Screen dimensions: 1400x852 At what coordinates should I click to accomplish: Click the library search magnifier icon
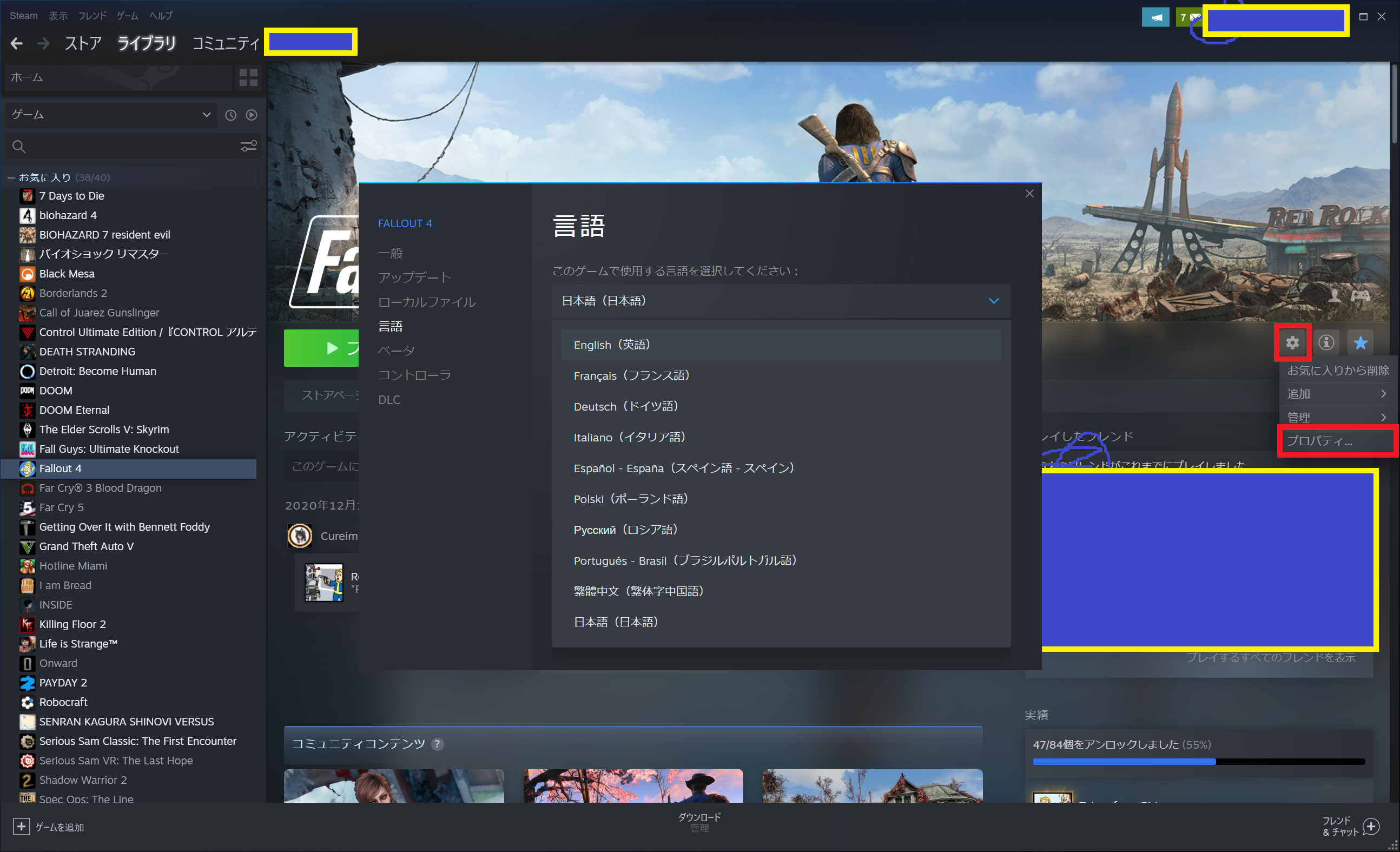(x=19, y=147)
